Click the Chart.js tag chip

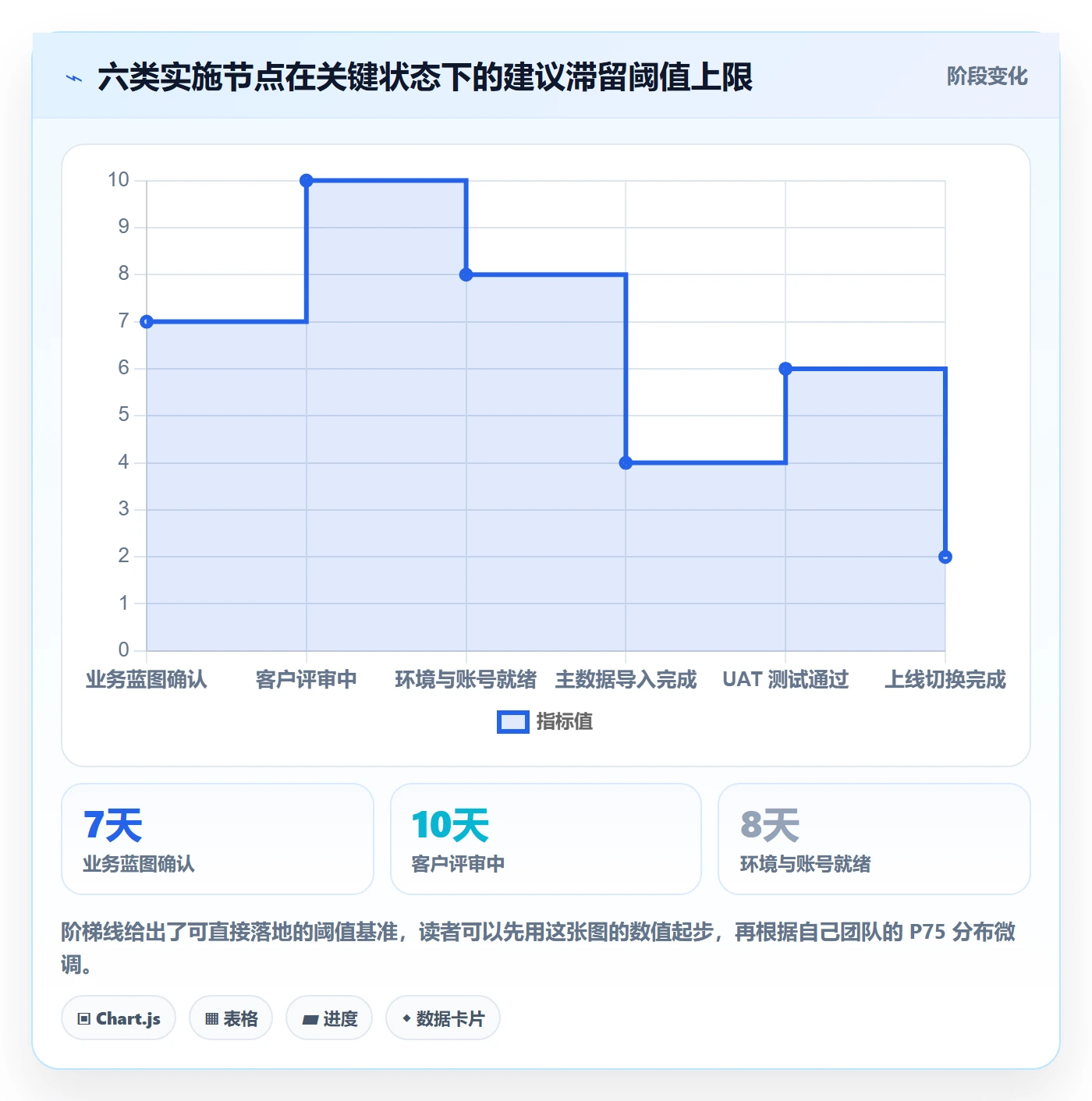[119, 1018]
